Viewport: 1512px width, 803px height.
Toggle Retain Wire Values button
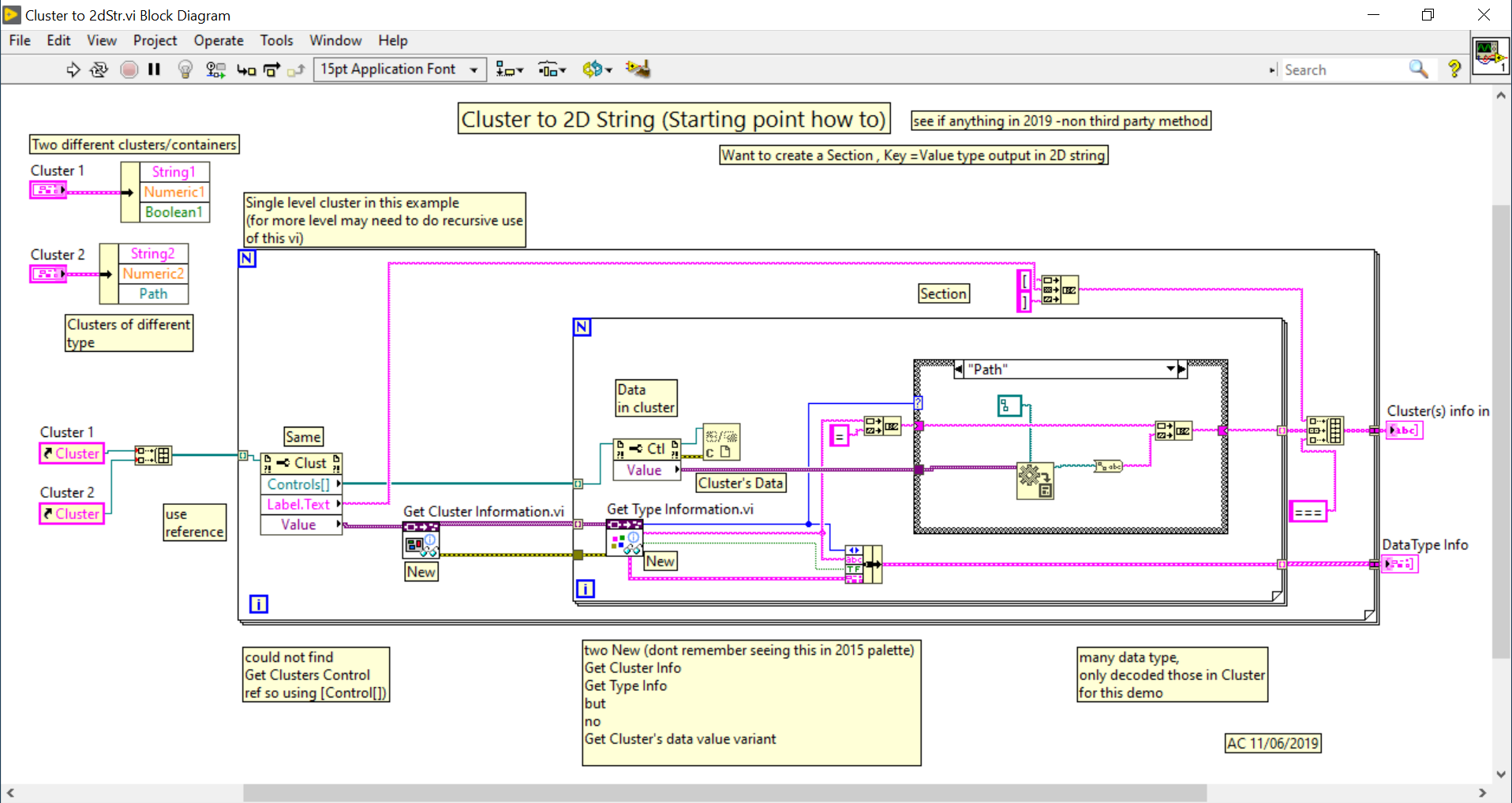click(215, 70)
